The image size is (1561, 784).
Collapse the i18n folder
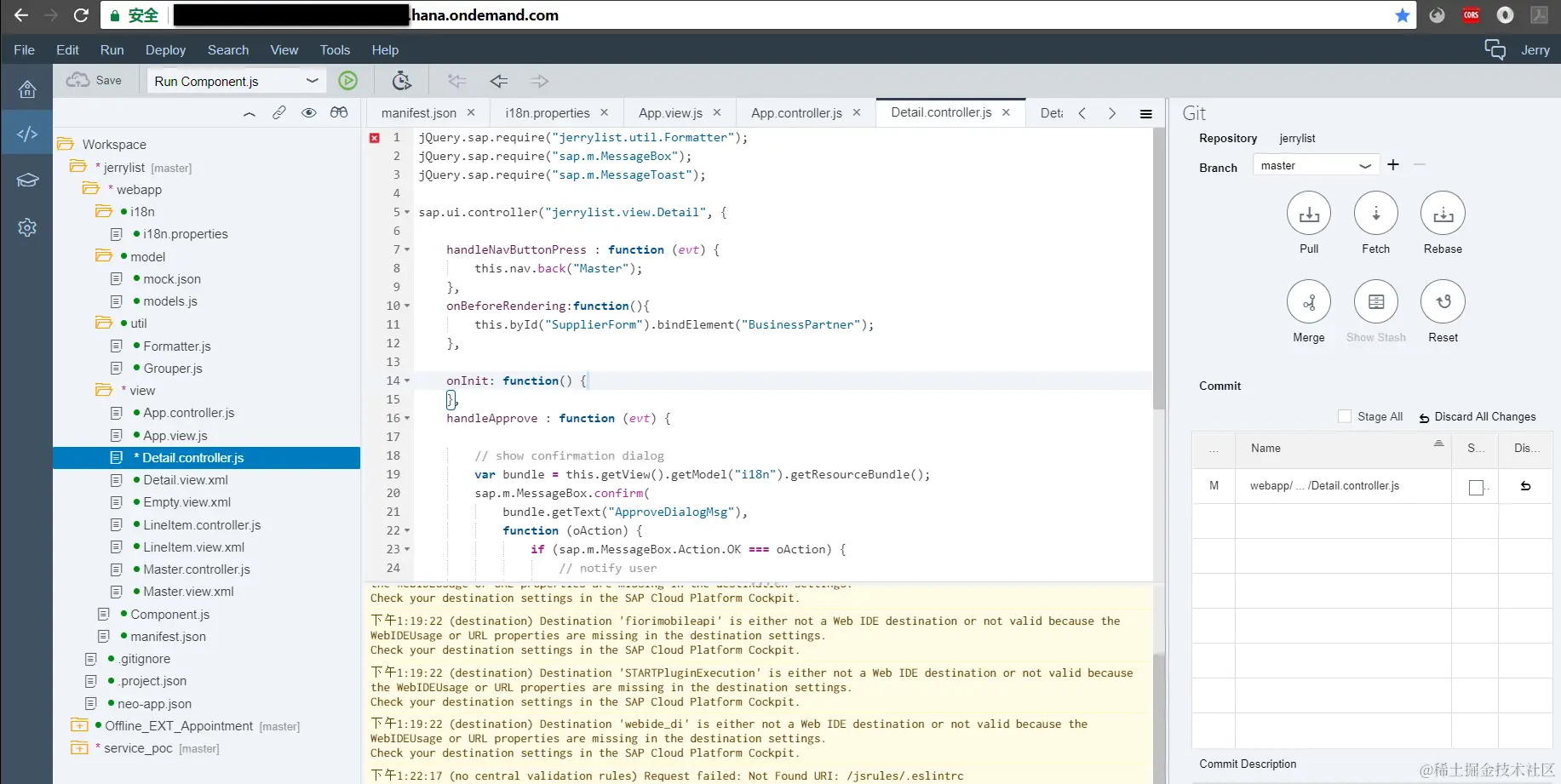click(x=104, y=211)
